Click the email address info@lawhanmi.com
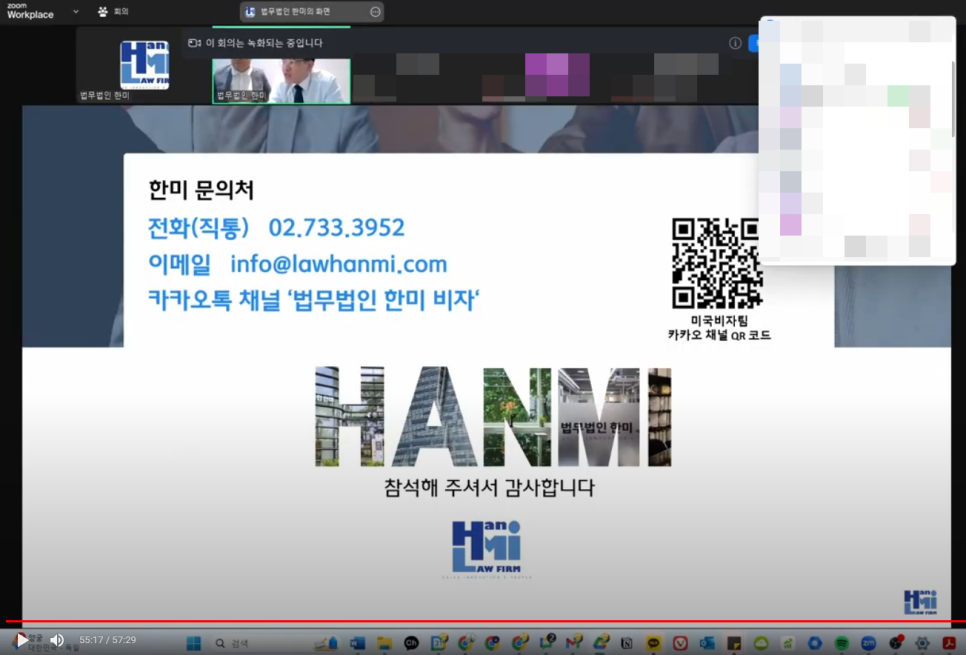The height and width of the screenshot is (655, 966). (x=339, y=264)
